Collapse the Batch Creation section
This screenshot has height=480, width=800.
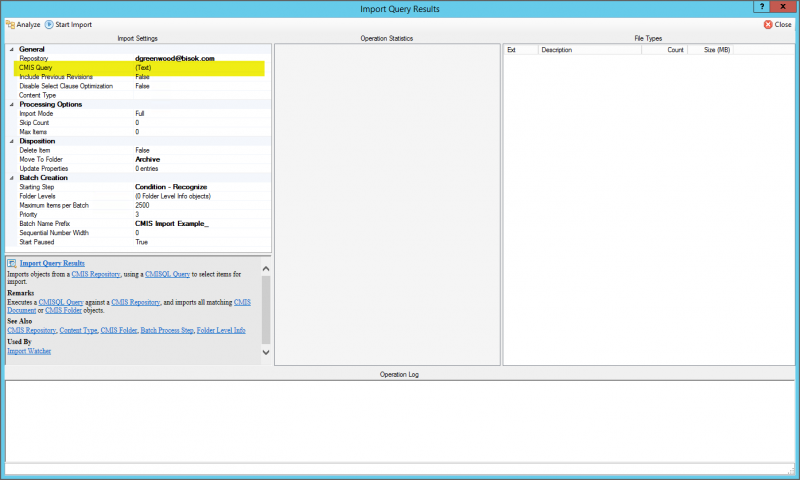pos(12,178)
